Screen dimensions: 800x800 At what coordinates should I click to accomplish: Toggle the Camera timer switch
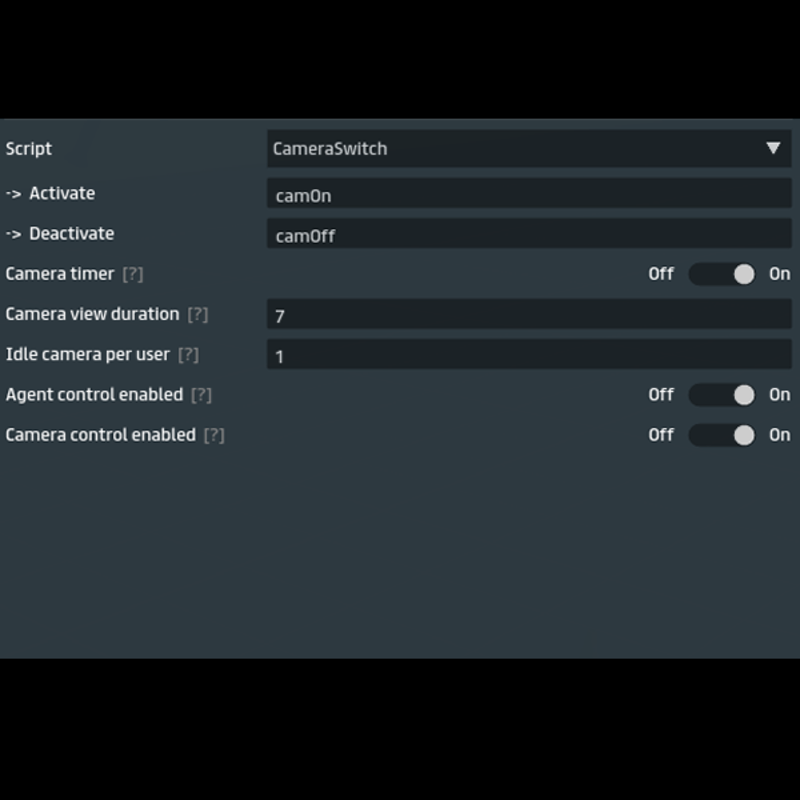point(722,274)
